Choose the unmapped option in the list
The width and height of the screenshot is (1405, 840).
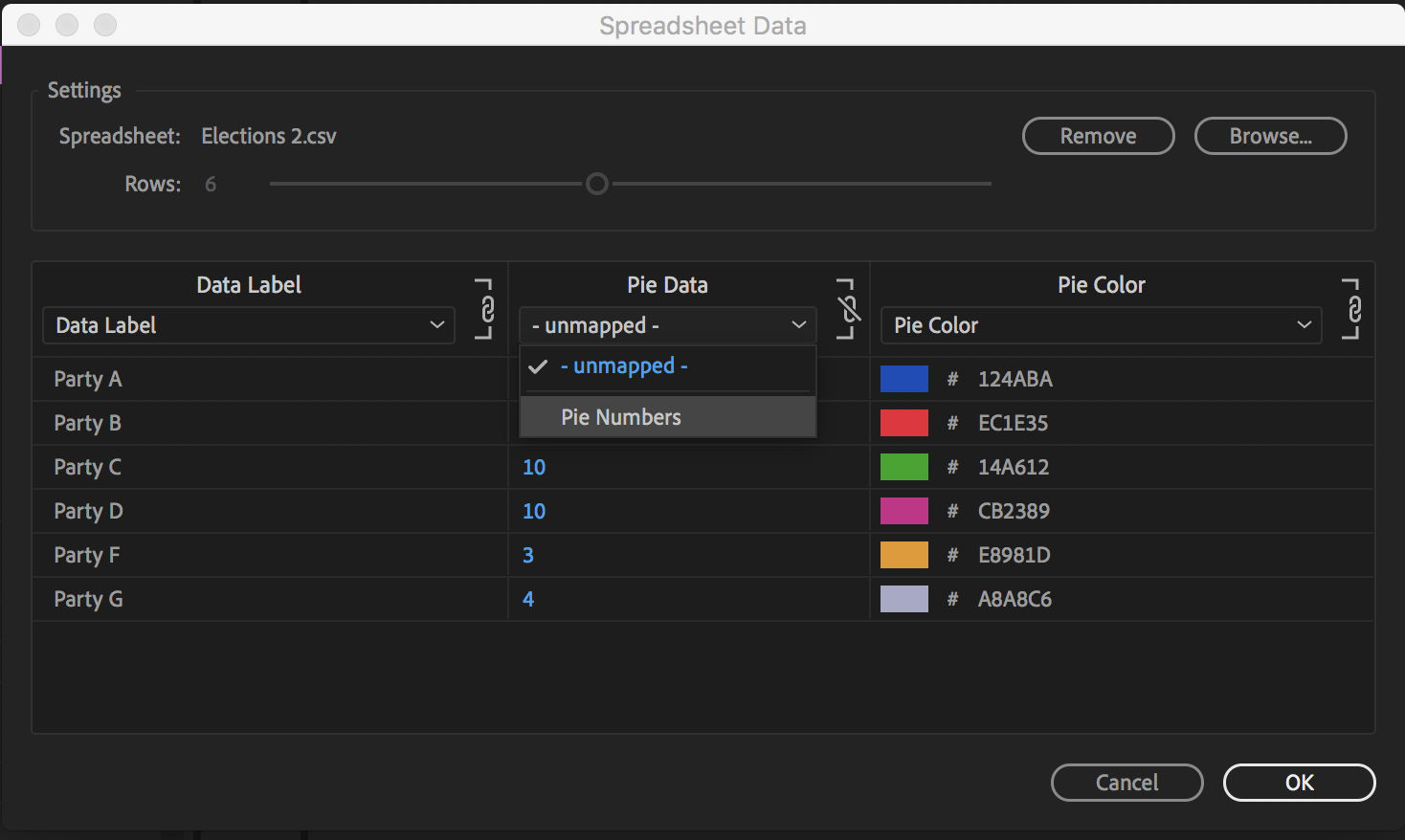[623, 365]
